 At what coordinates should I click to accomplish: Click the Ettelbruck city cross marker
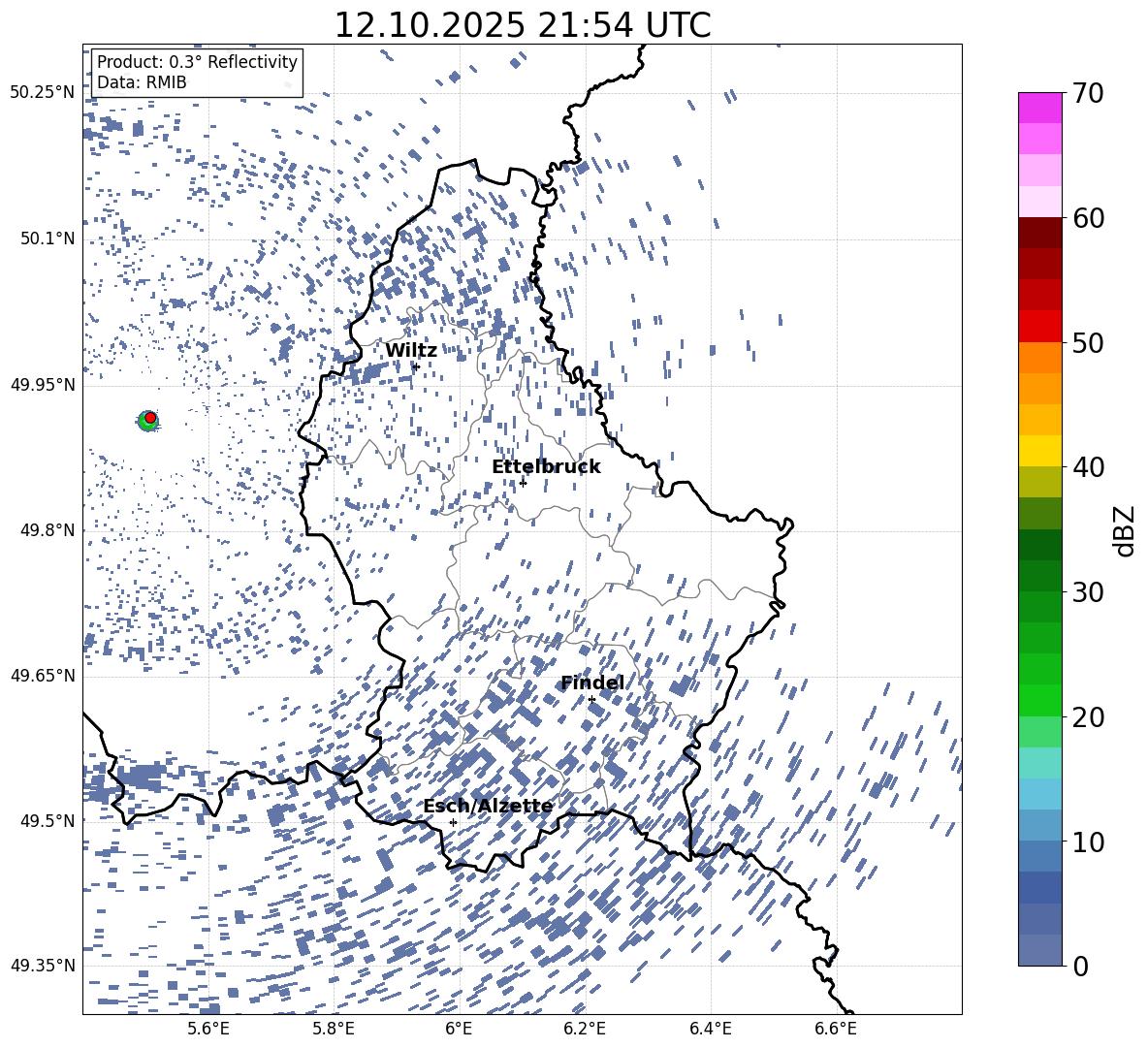(523, 483)
